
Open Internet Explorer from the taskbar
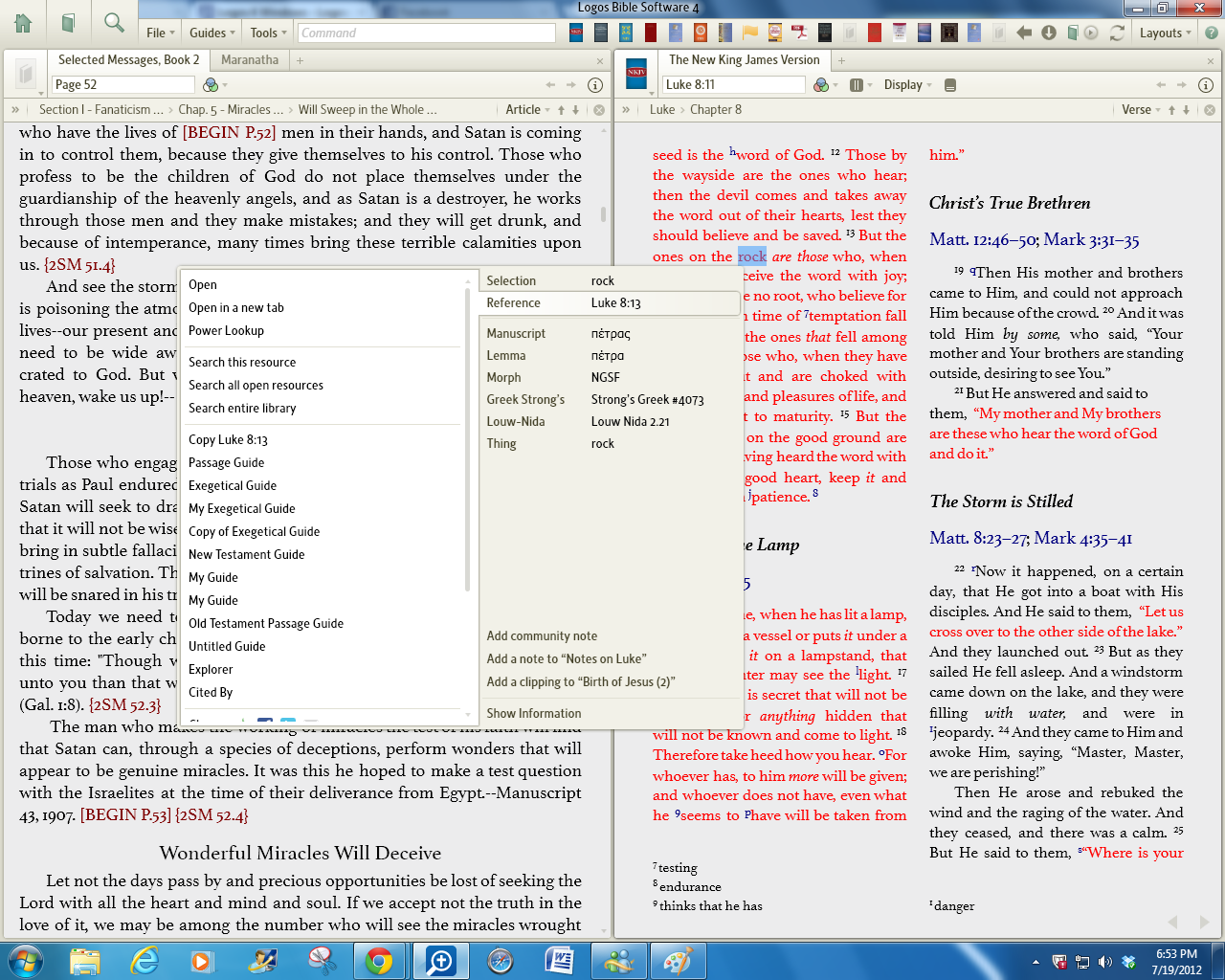click(x=145, y=961)
